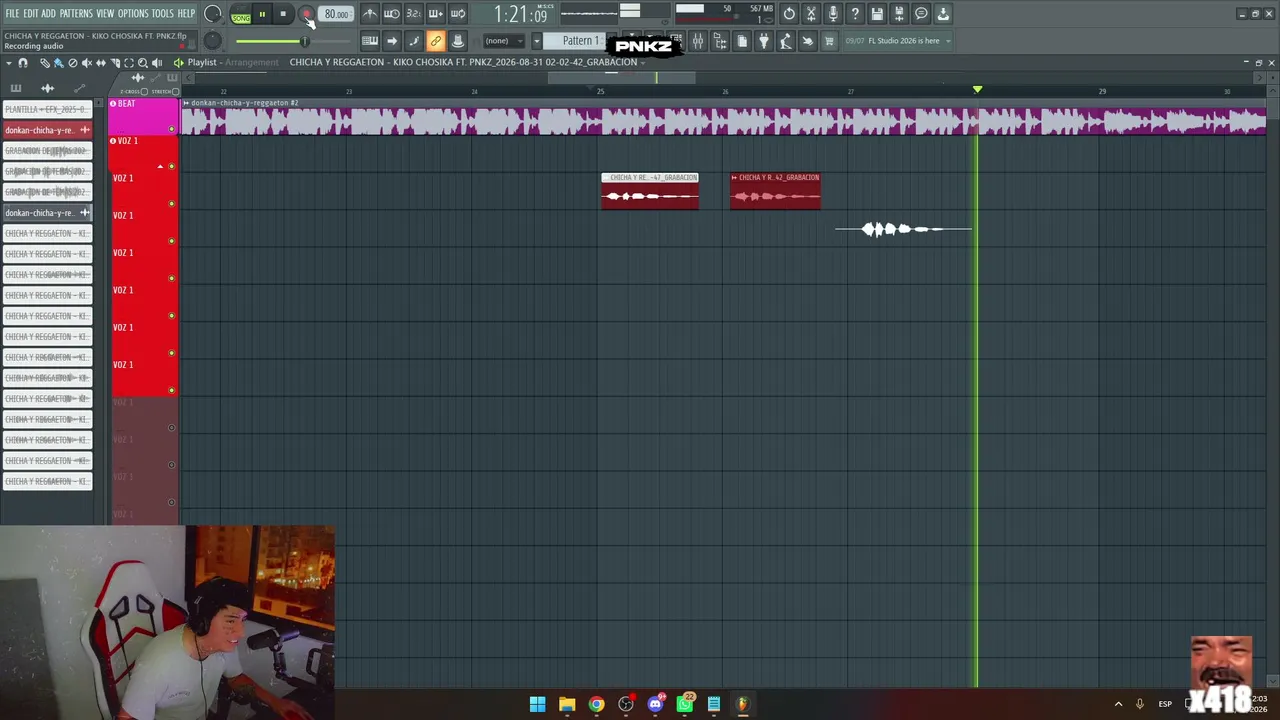
Task: Open the HELP menu
Action: (186, 14)
